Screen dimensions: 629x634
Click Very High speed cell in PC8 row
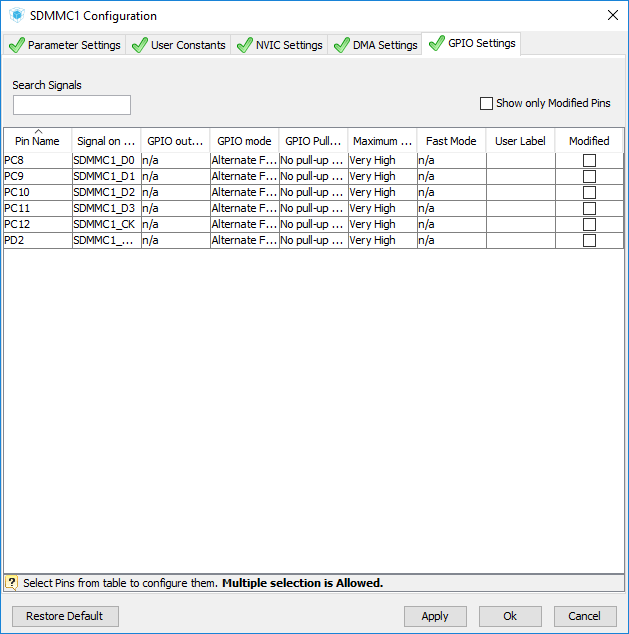382,161
